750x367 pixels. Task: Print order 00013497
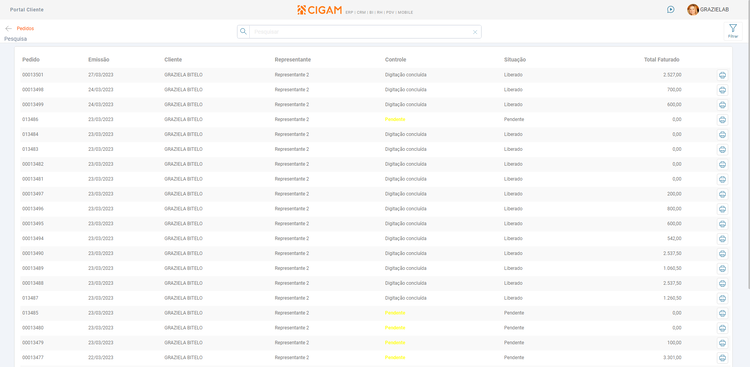pyautogui.click(x=722, y=194)
